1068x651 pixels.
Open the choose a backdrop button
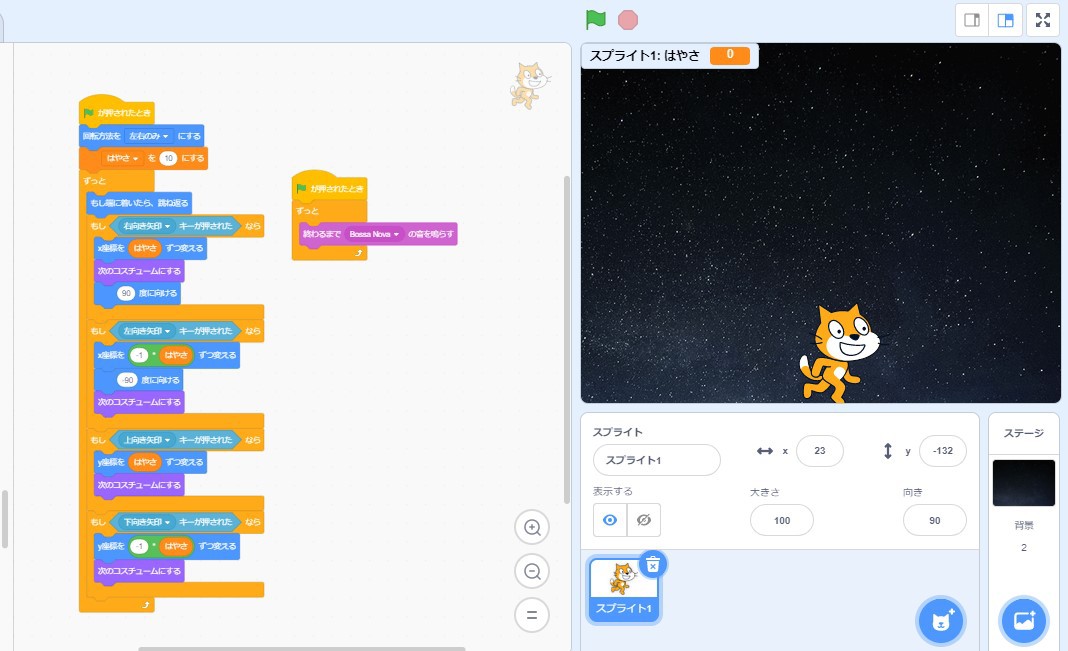1024,621
